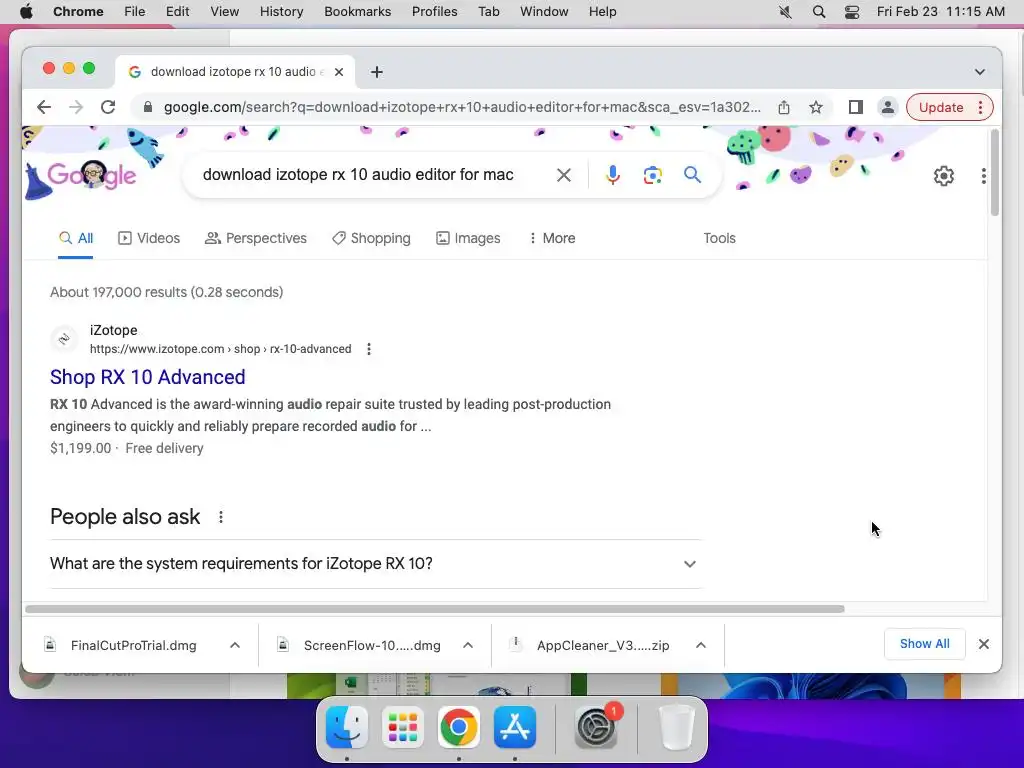
Task: Click the vertical page scrollbar
Action: pyautogui.click(x=995, y=172)
